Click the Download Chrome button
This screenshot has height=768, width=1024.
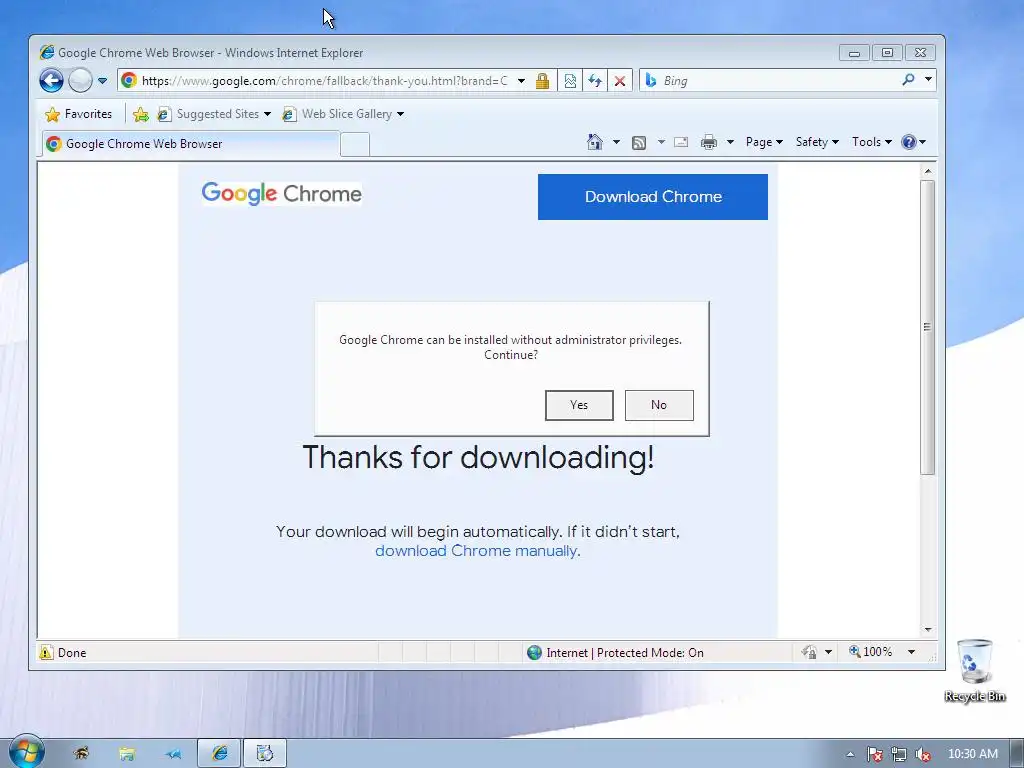point(652,197)
